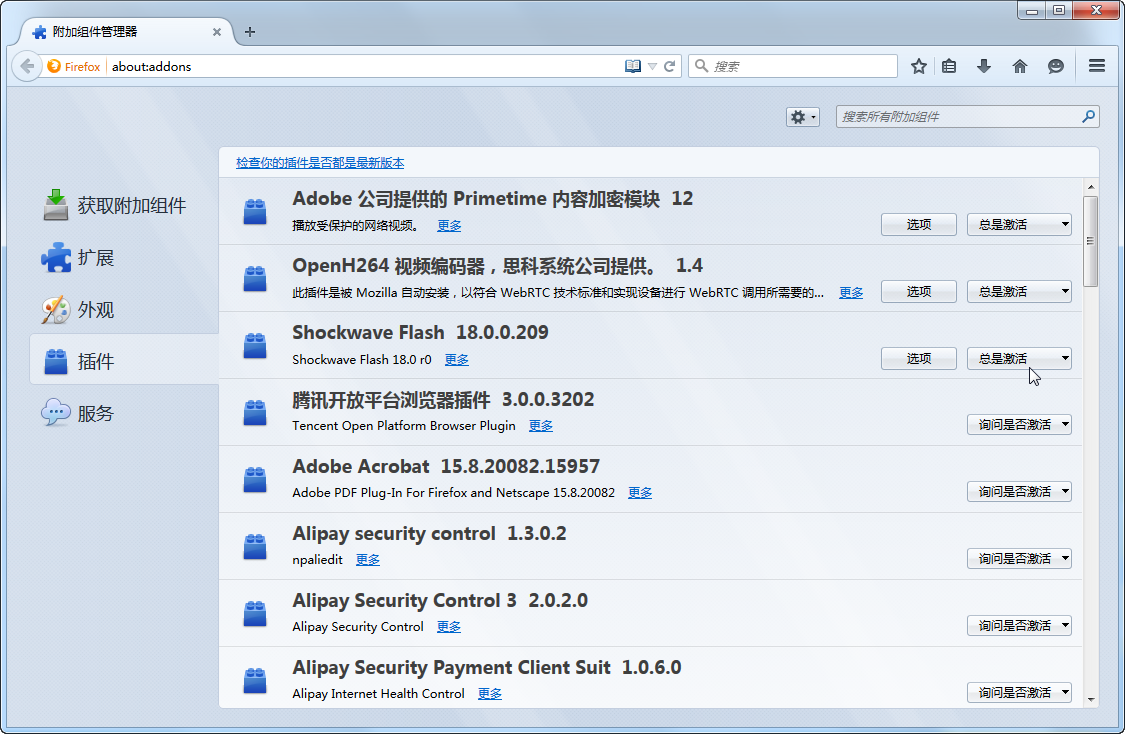The image size is (1125, 734).
Task: Click 更多 link for OpenH264 description
Action: (x=851, y=292)
